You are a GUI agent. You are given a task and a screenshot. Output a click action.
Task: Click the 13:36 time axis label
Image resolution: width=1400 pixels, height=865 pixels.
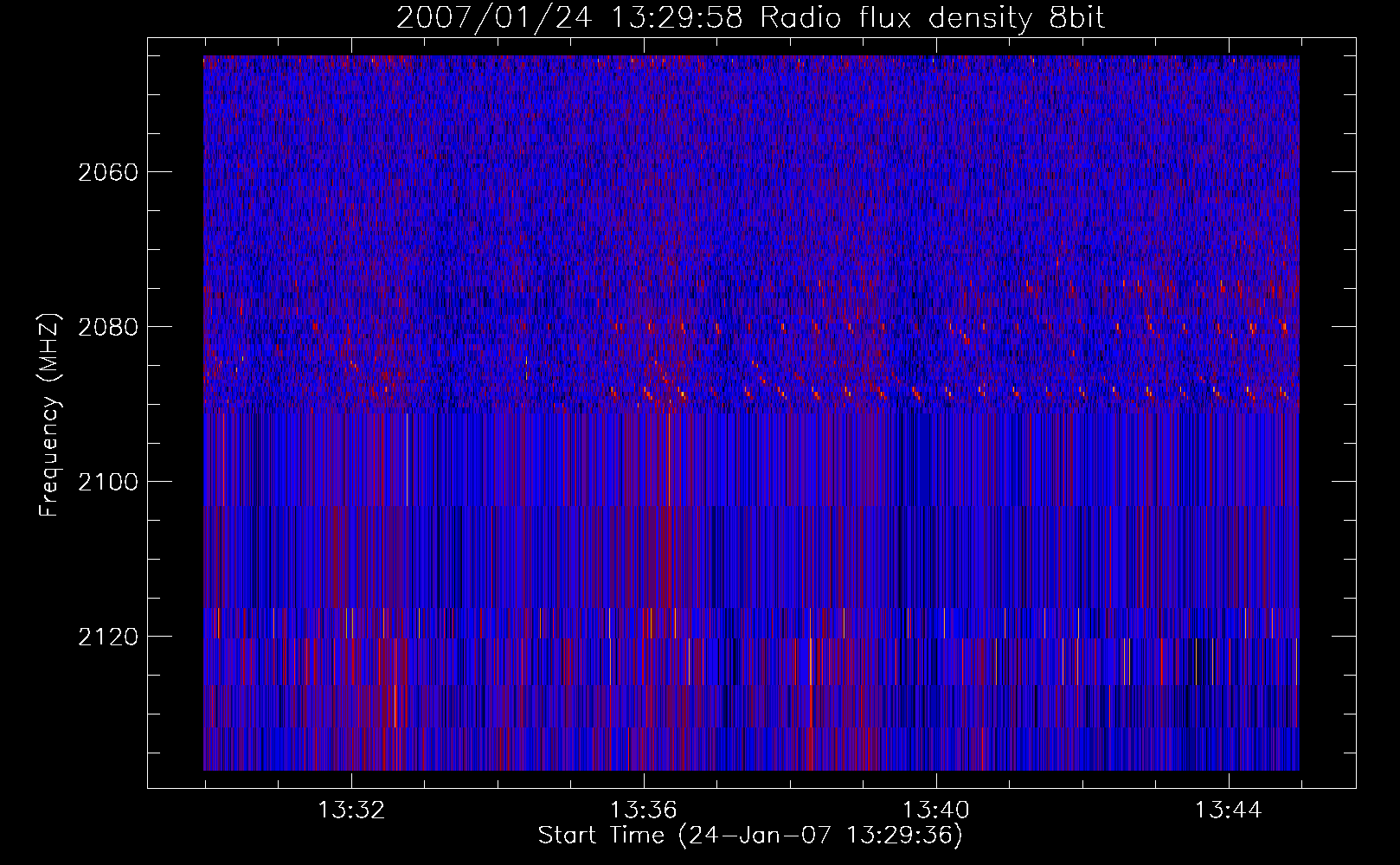(644, 811)
